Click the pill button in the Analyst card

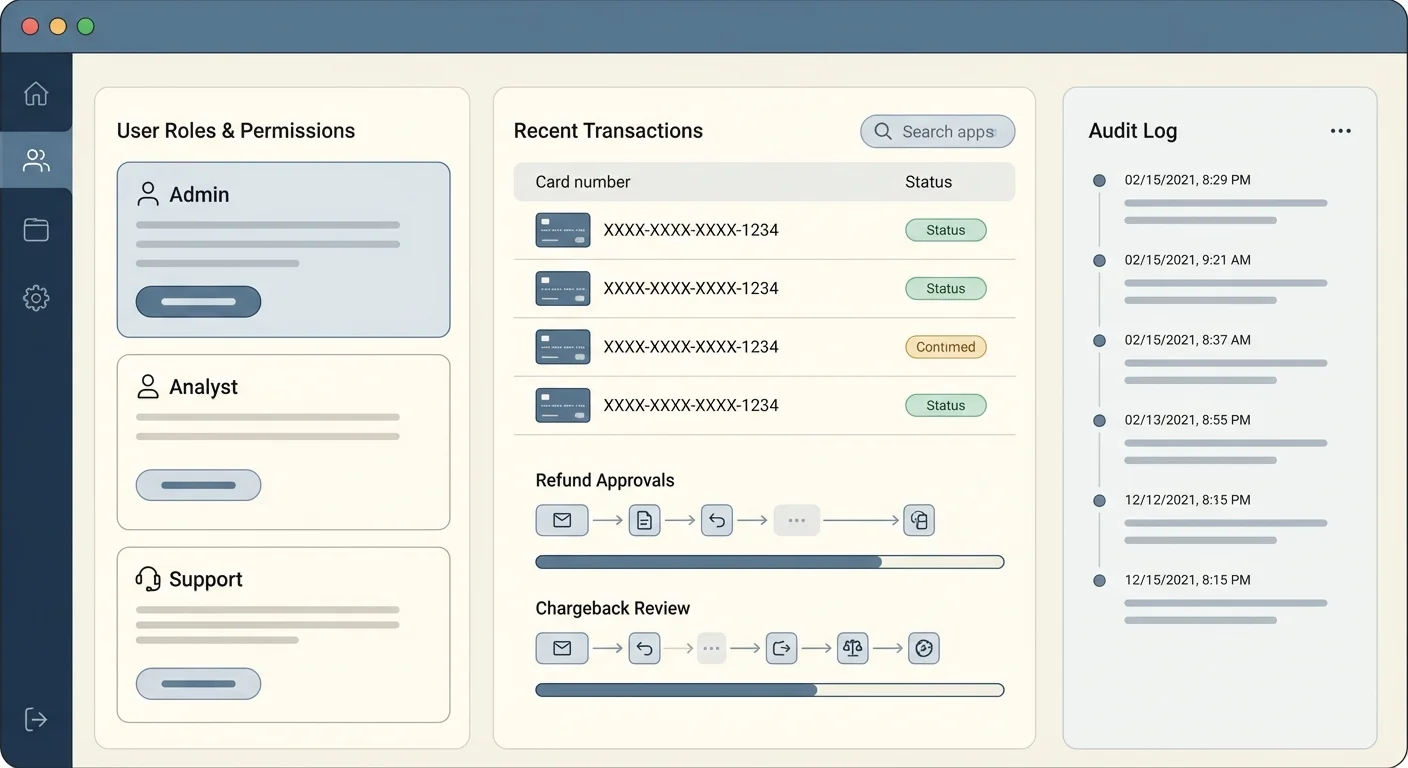[198, 485]
